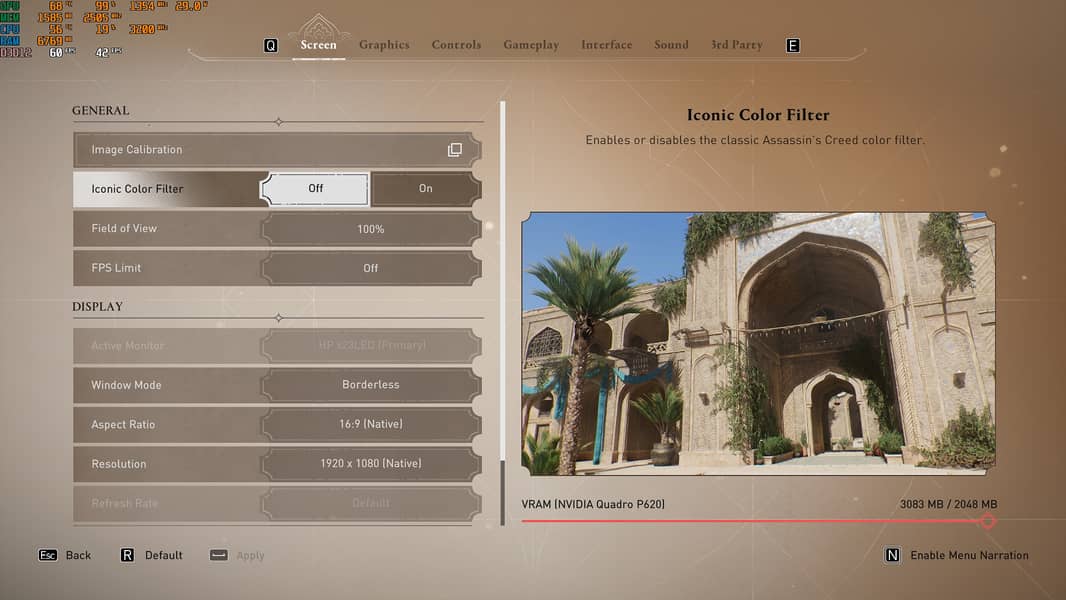1066x600 pixels.
Task: Click the Default label
Action: coord(163,555)
